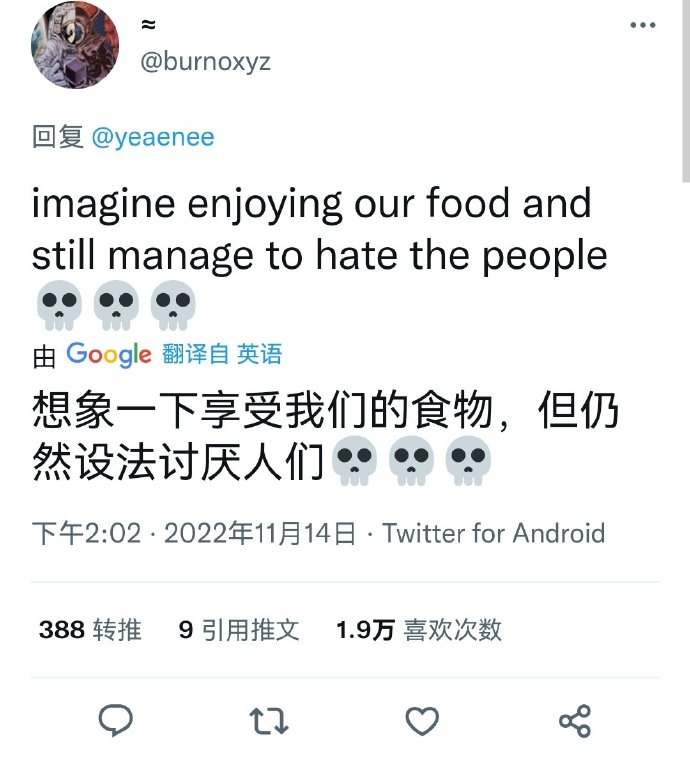Click the ≈ display name
The image size is (690, 762).
pos(148,24)
